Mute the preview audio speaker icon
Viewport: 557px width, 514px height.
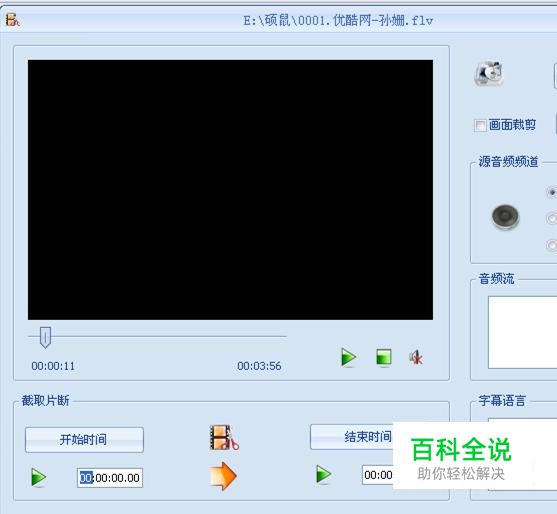(x=416, y=357)
